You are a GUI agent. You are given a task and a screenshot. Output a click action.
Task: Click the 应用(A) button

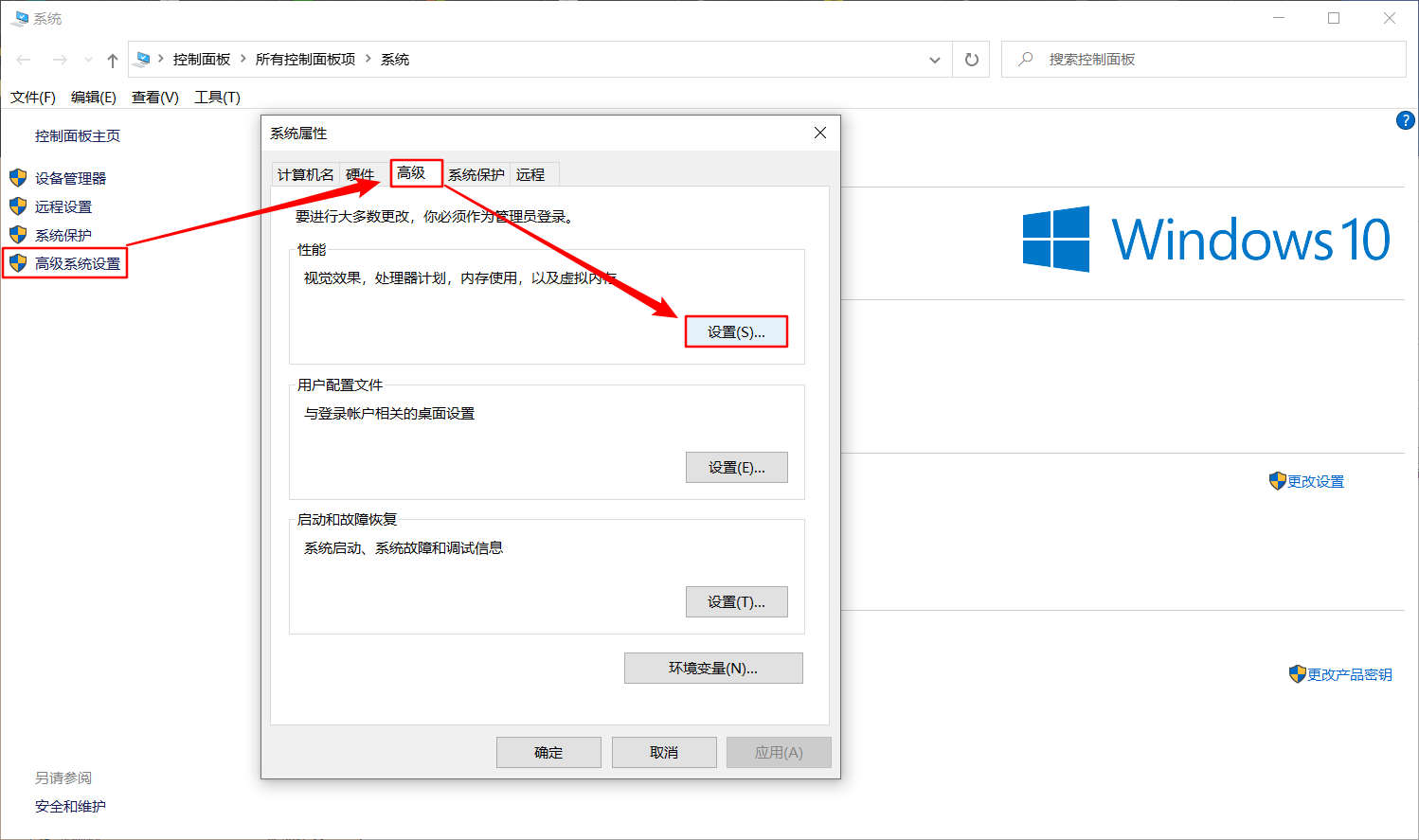click(779, 753)
